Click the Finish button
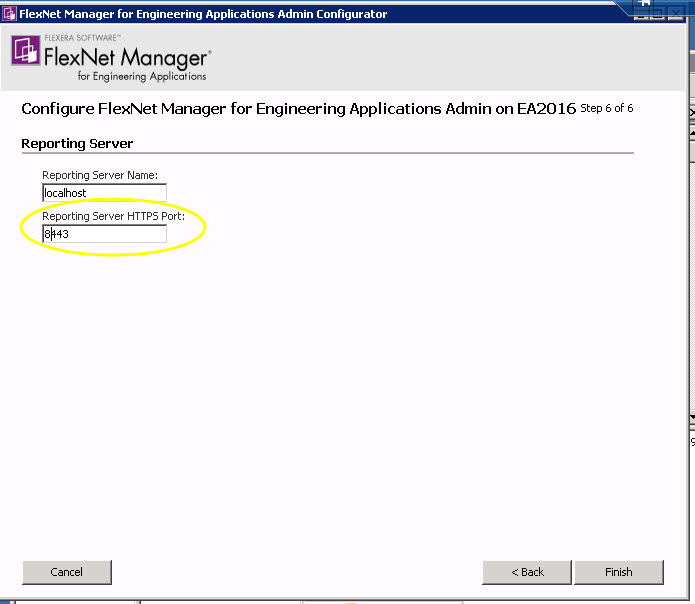This screenshot has width=695, height=604. click(x=619, y=572)
